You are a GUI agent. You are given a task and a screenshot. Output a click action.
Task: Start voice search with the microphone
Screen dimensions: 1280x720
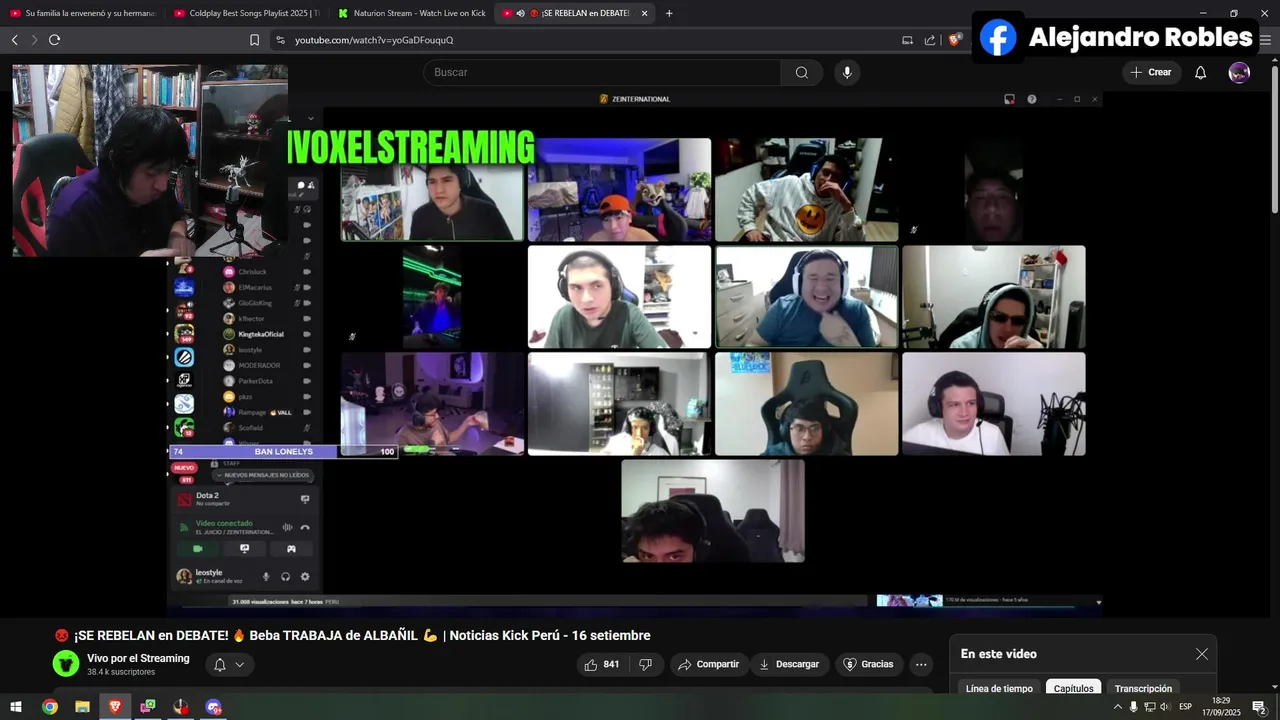pyautogui.click(x=847, y=72)
